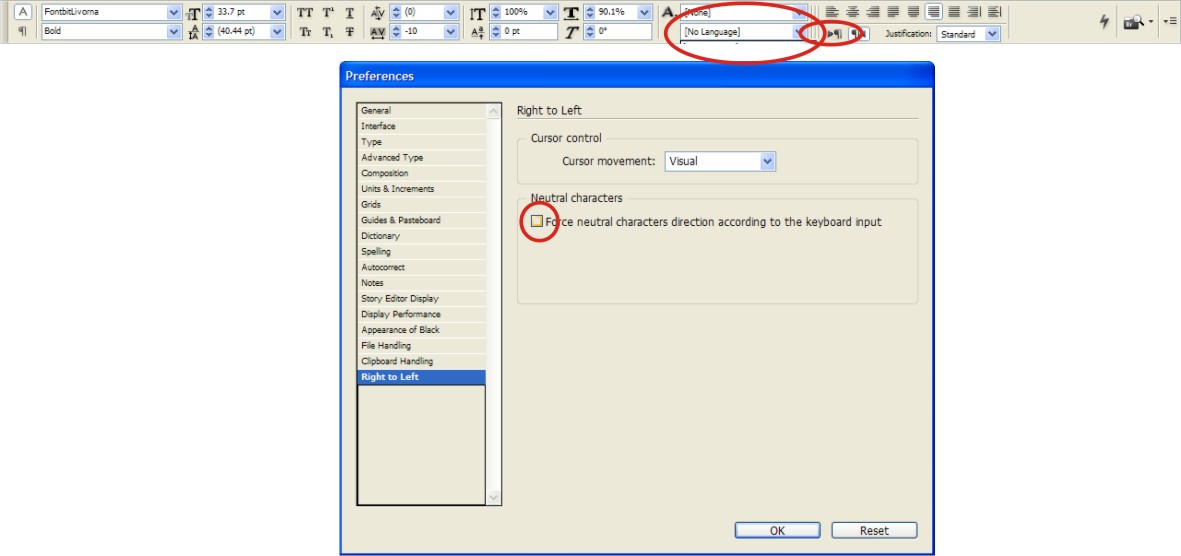1181x556 pixels.
Task: Apply Superscript formatting
Action: 328,13
